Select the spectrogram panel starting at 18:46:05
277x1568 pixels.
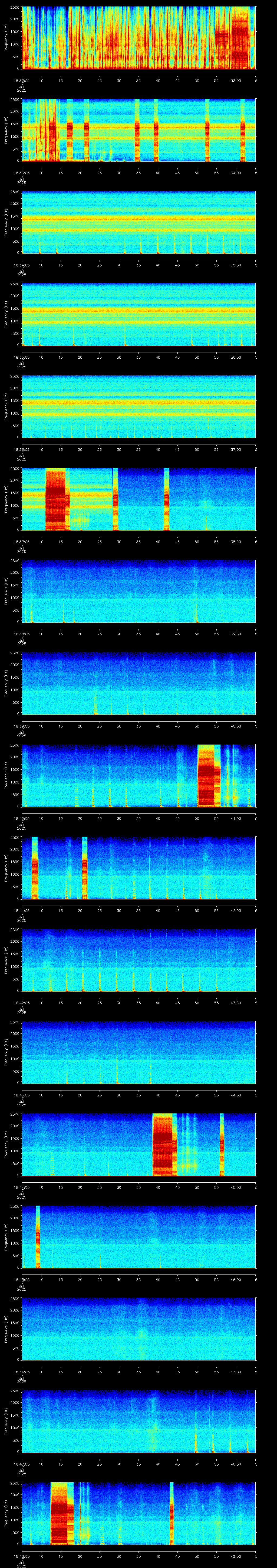click(139, 1329)
